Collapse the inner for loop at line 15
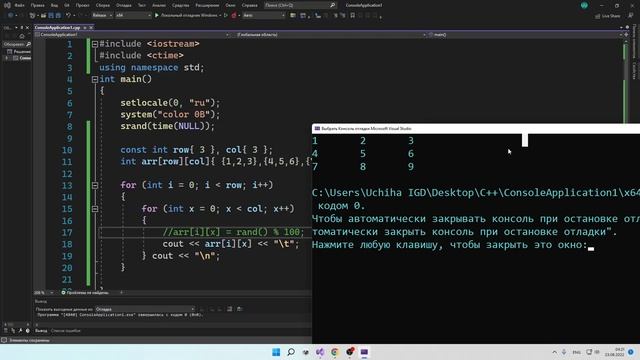 click(x=95, y=209)
